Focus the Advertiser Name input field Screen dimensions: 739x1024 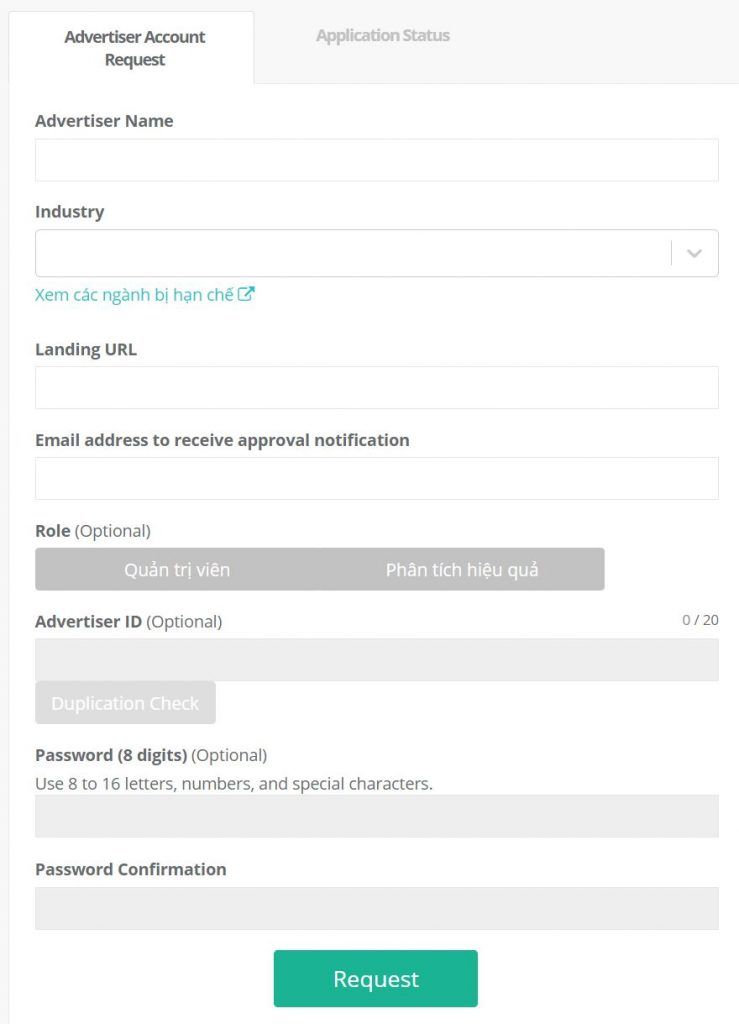[377, 160]
